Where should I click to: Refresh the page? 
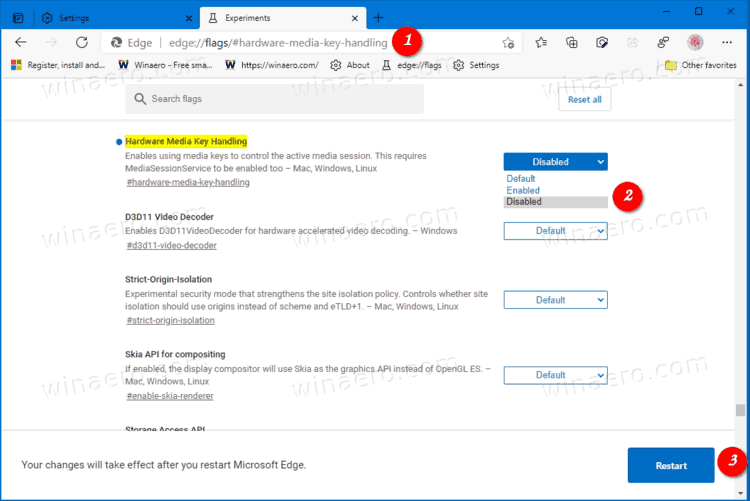coord(82,43)
